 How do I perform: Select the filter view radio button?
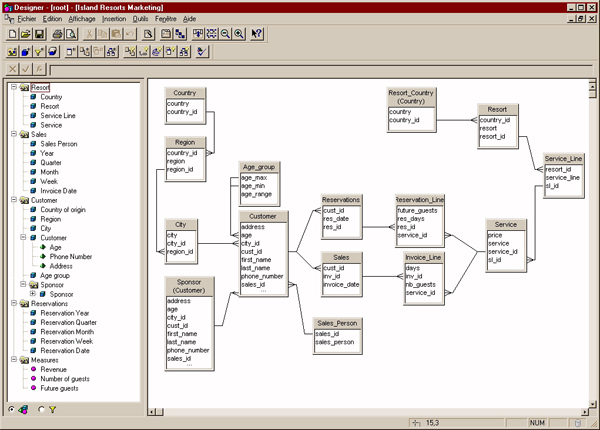pyautogui.click(x=40, y=409)
